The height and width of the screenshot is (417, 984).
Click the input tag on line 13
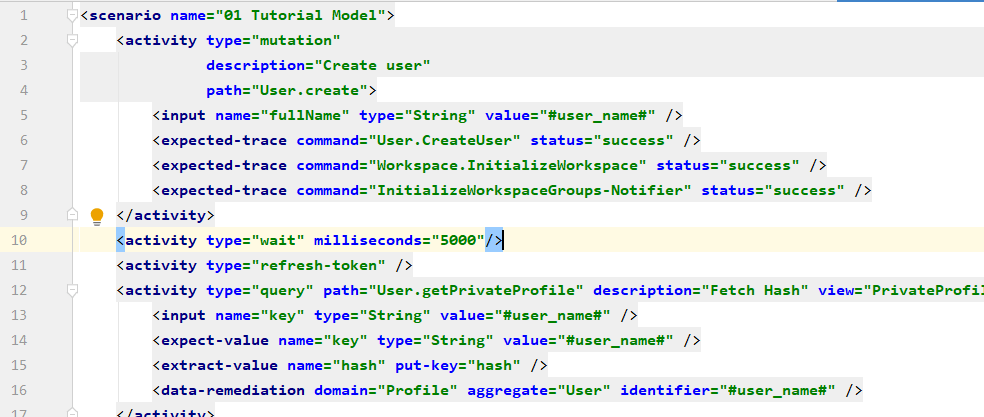pyautogui.click(x=183, y=315)
